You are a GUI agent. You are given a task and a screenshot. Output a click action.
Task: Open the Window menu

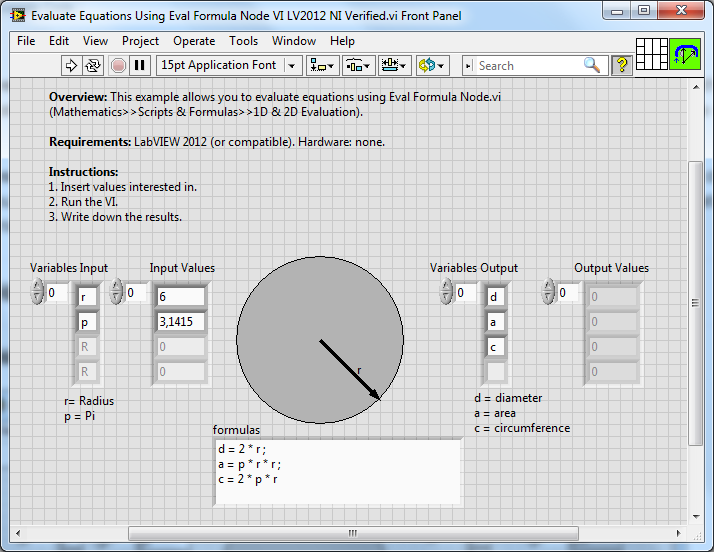(x=294, y=41)
